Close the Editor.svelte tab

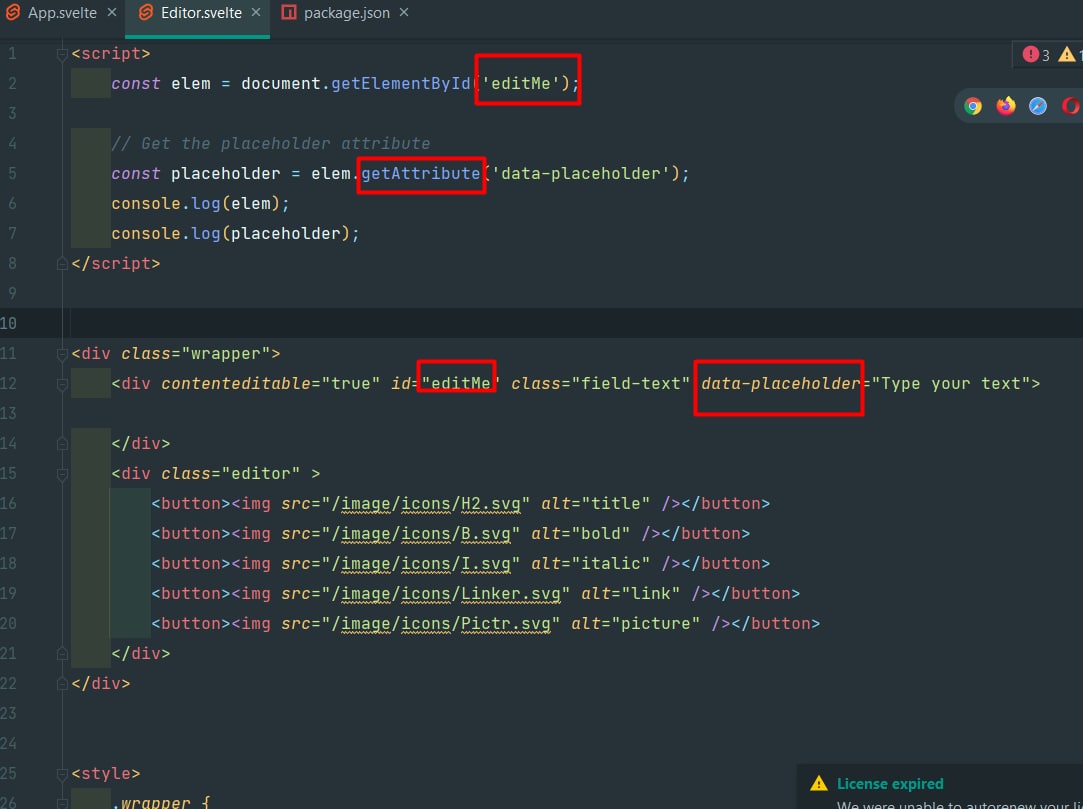click(x=256, y=12)
